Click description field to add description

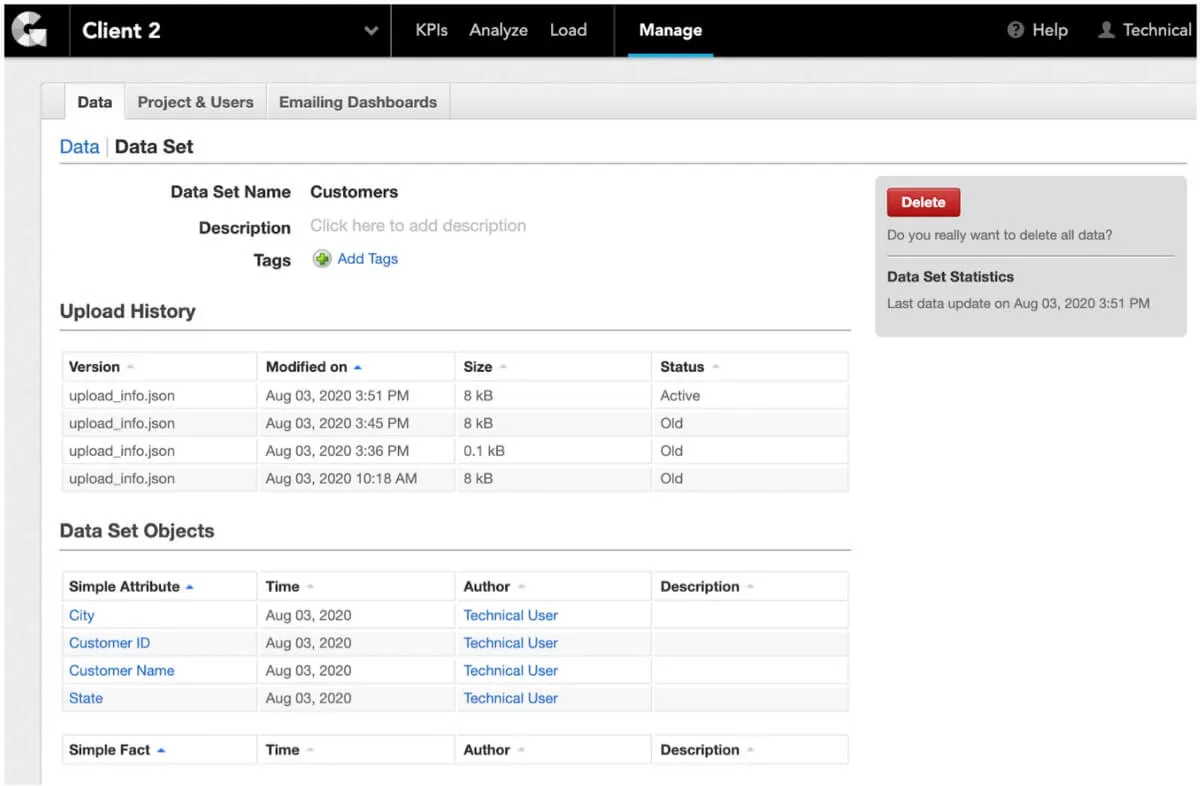418,226
